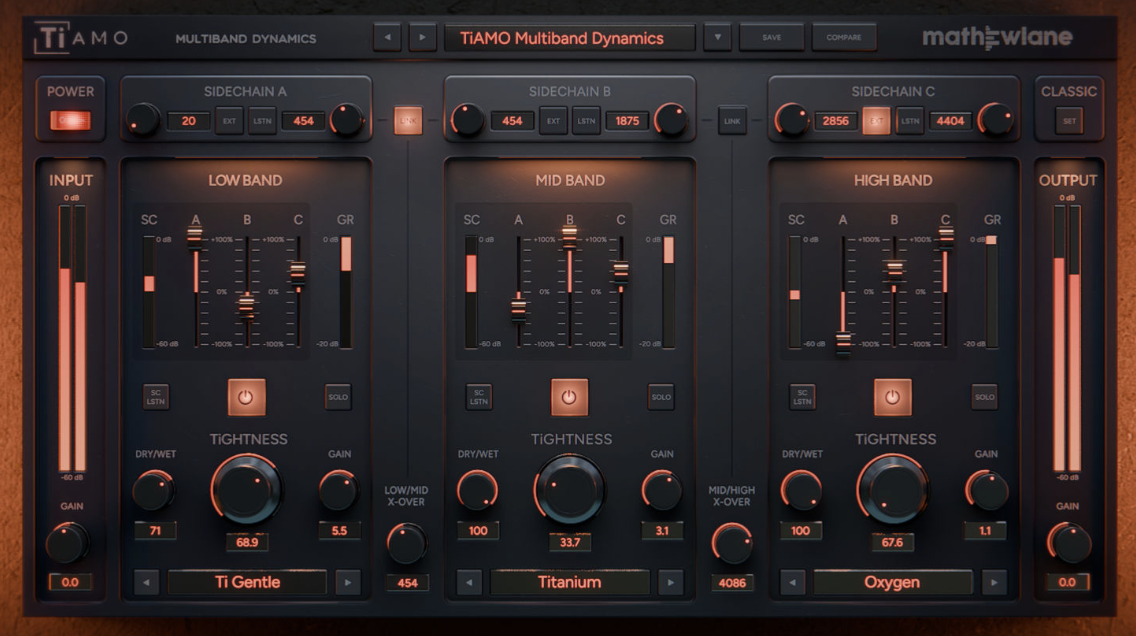
Task: Toggle the main POWER switch
Action: point(70,121)
